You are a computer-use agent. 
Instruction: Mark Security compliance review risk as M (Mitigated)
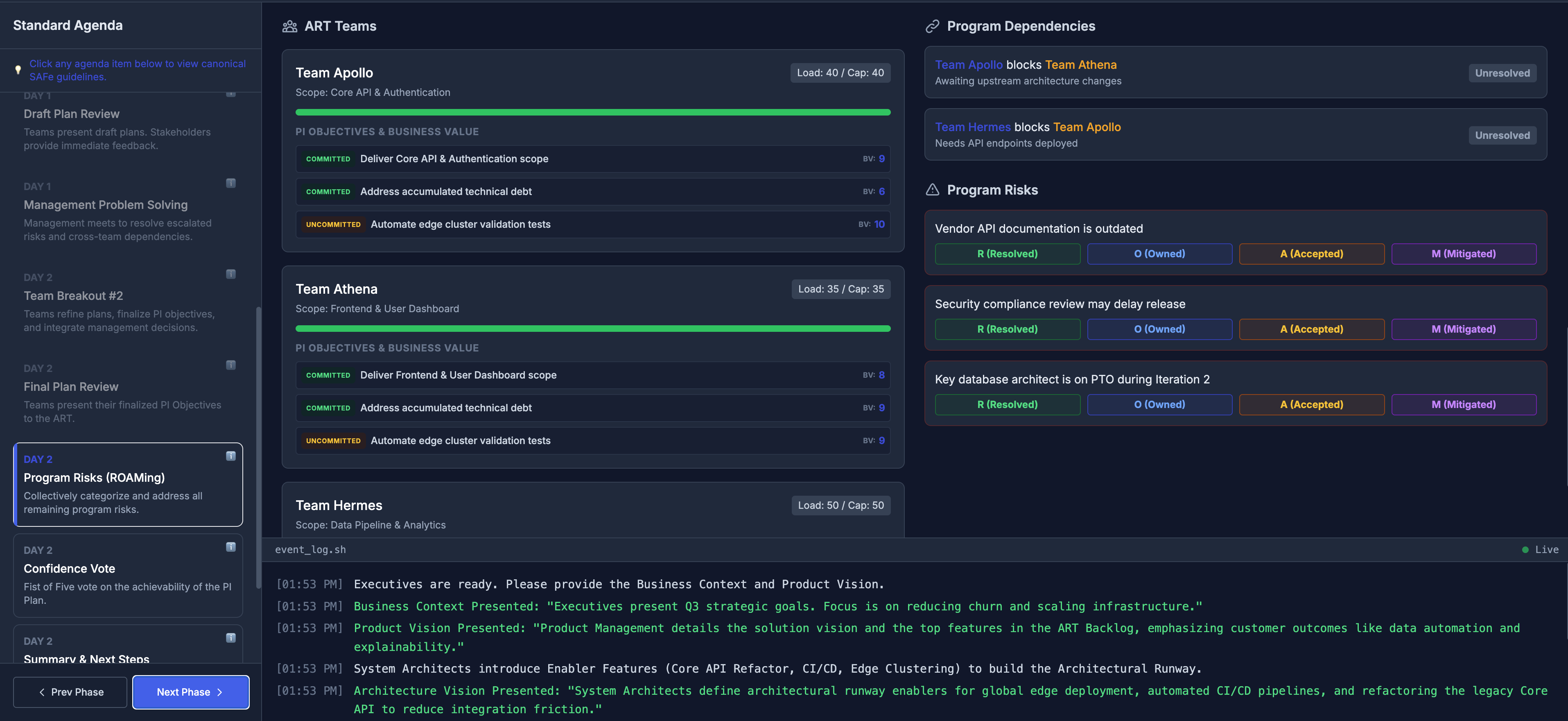click(1464, 329)
